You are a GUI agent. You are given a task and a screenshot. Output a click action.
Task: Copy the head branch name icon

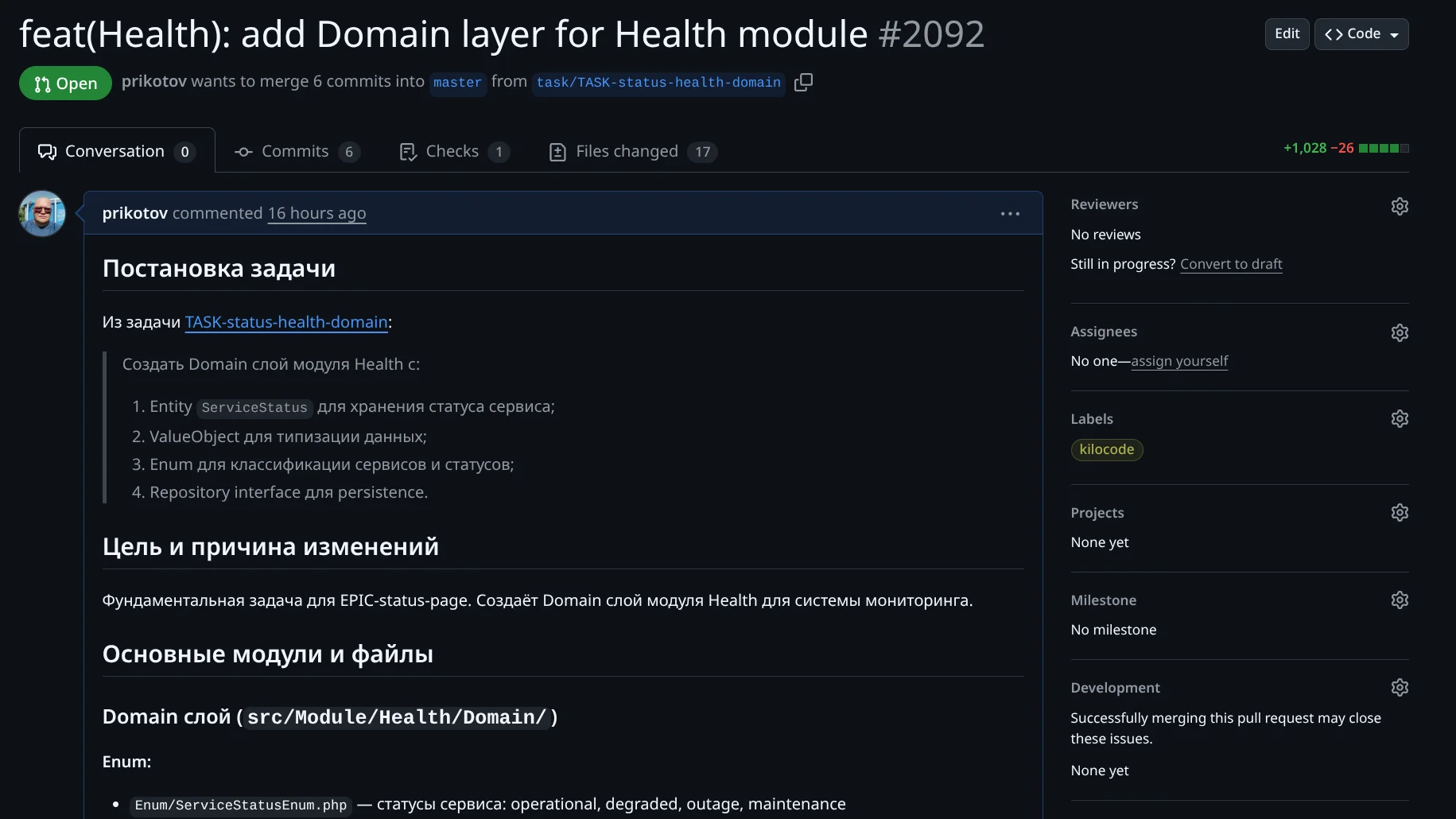(x=803, y=83)
